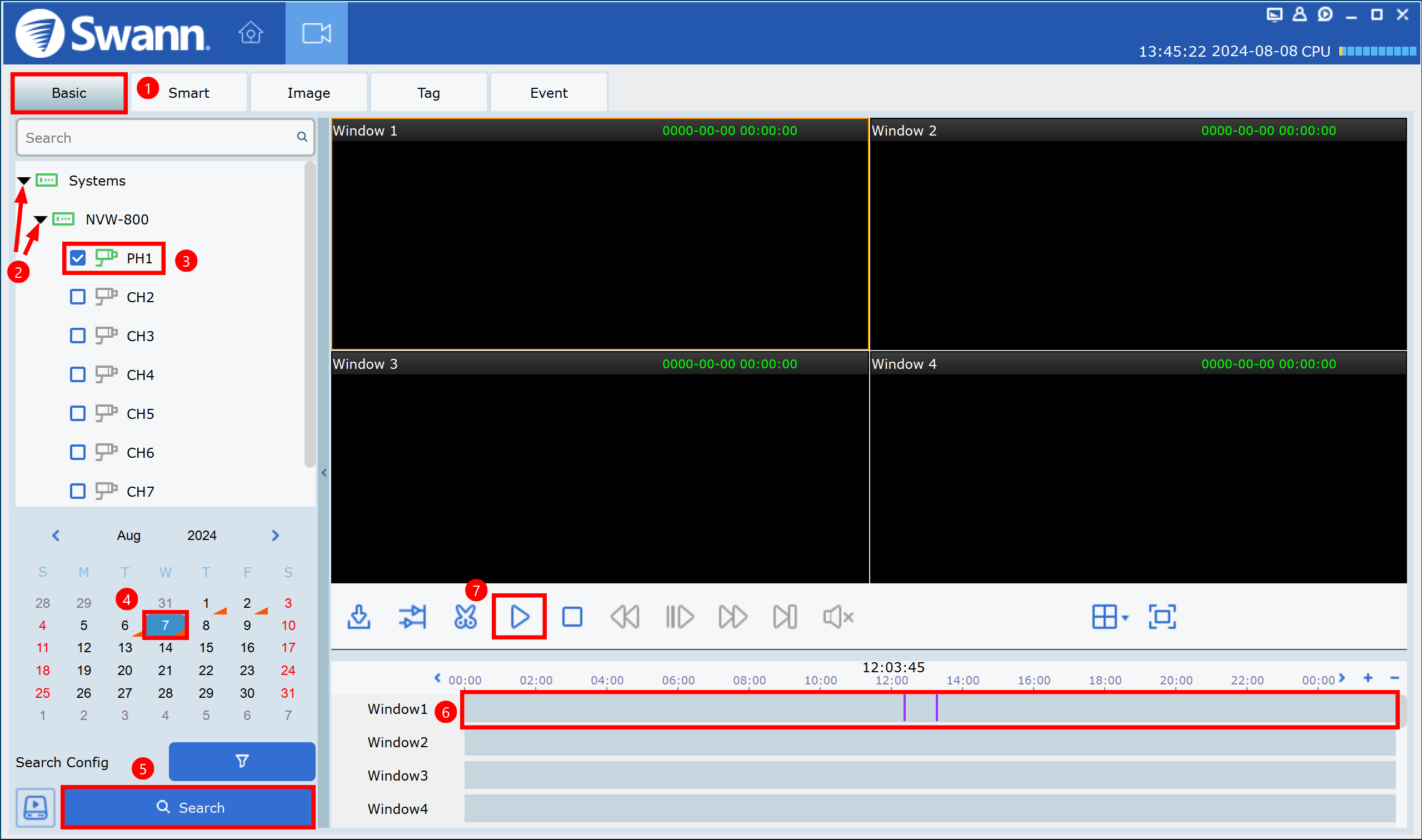
Task: Open the Aug month selector
Action: coord(128,536)
